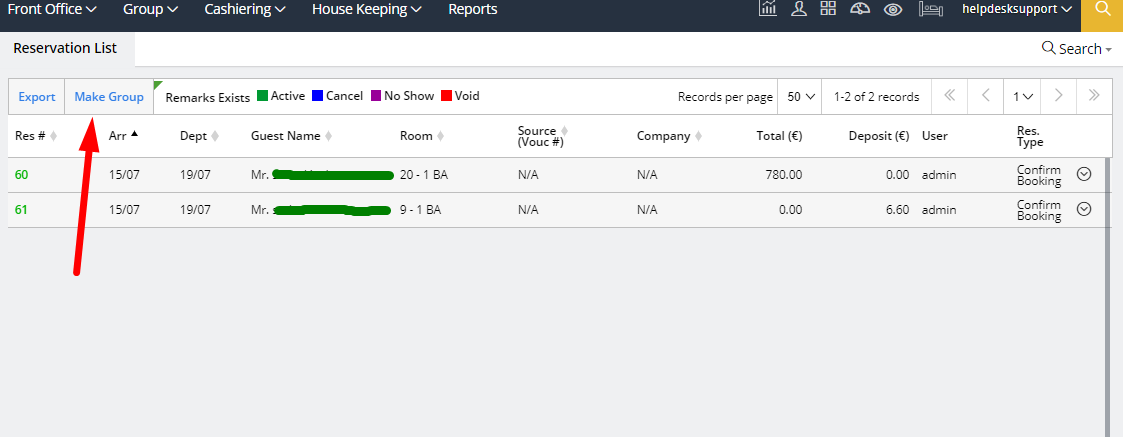
Task: Click the eye view icon
Action: 893,9
